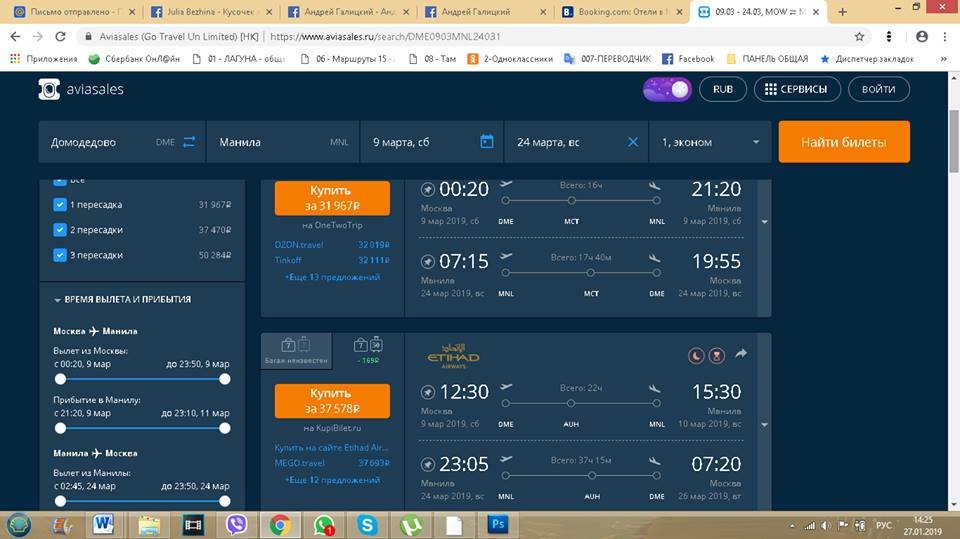Open Viber from the taskbar
Viewport: 960px width, 539px height.
point(236,525)
